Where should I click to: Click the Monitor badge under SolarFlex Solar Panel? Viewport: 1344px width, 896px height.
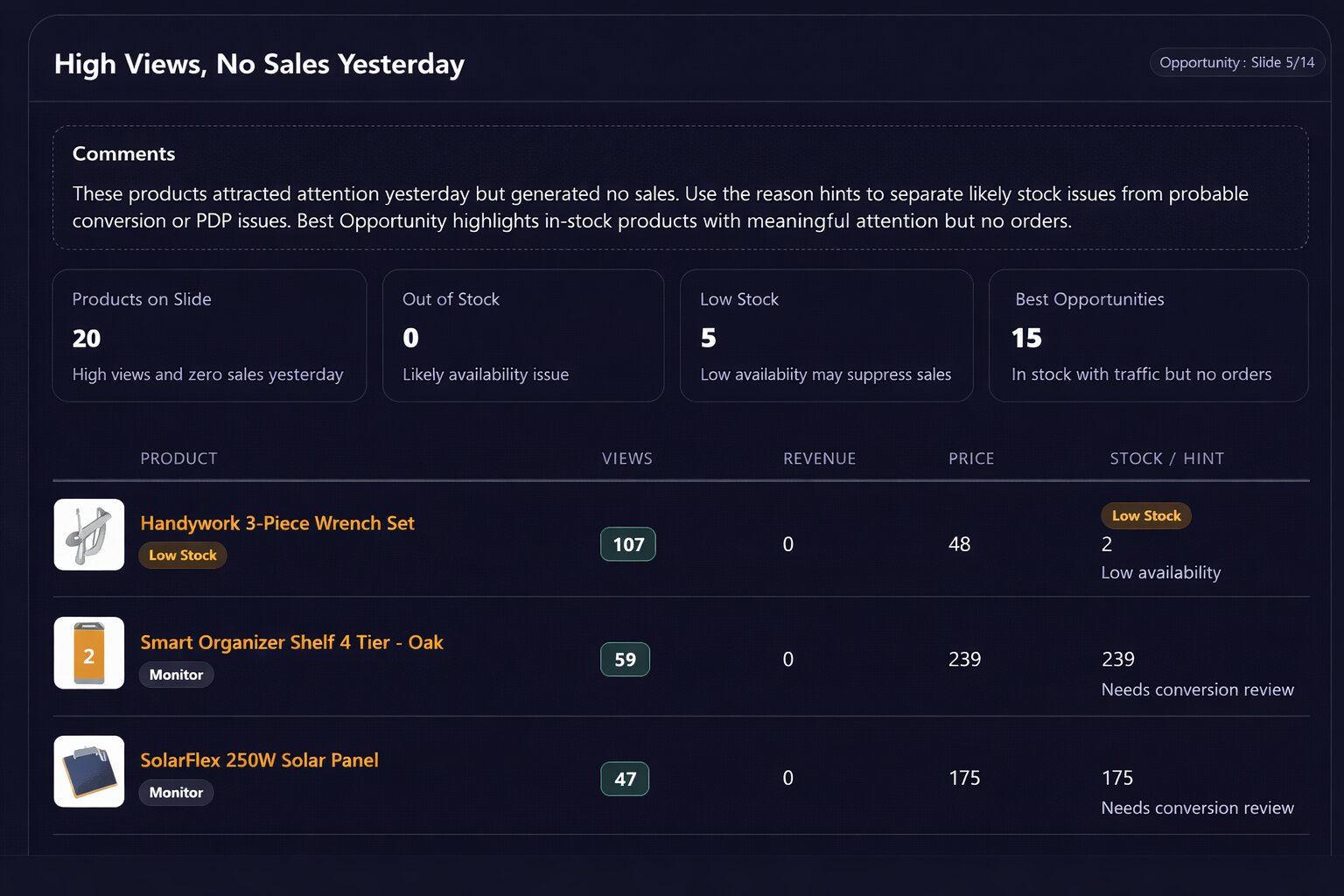click(176, 793)
